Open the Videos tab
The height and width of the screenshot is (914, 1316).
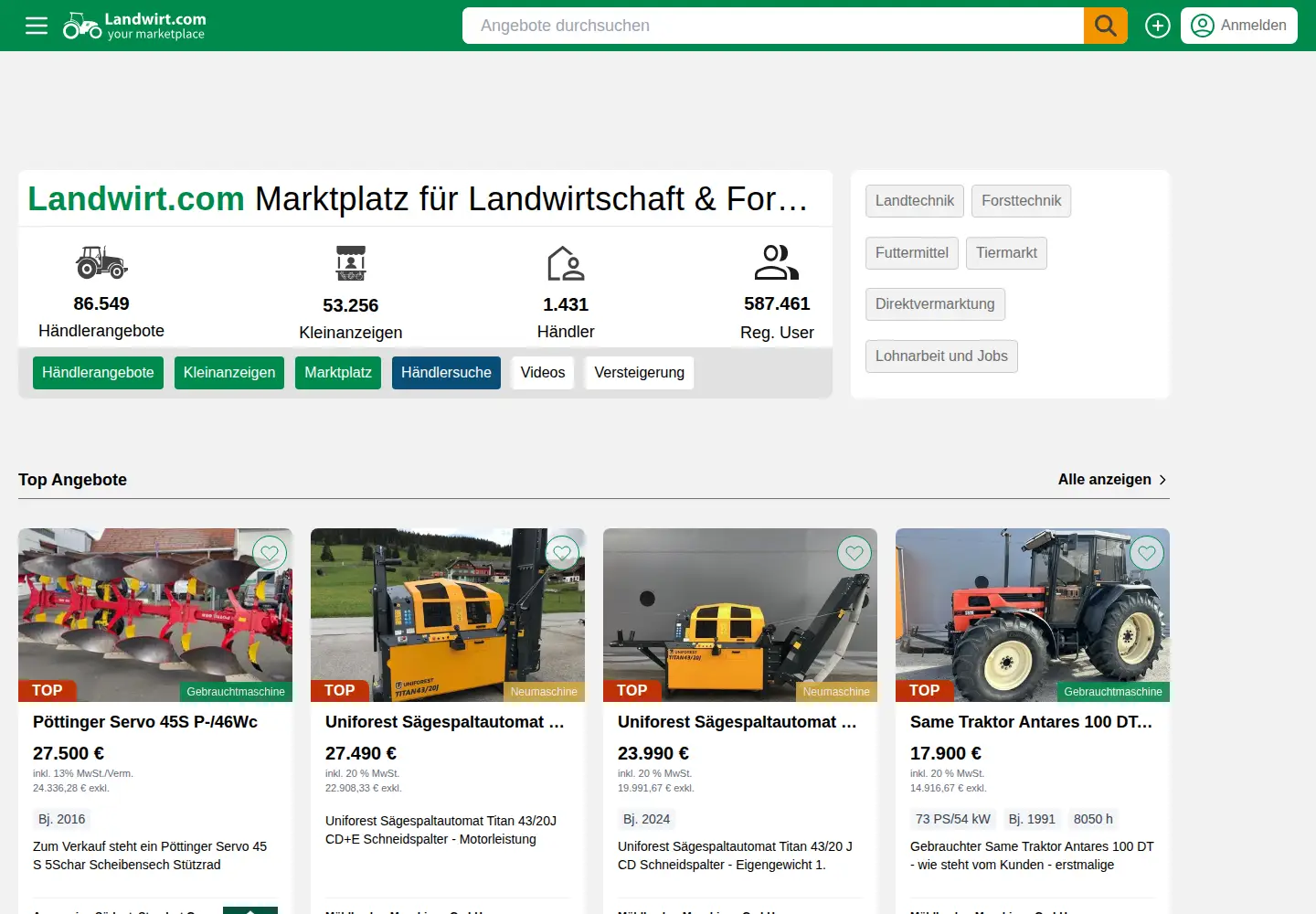(x=543, y=373)
